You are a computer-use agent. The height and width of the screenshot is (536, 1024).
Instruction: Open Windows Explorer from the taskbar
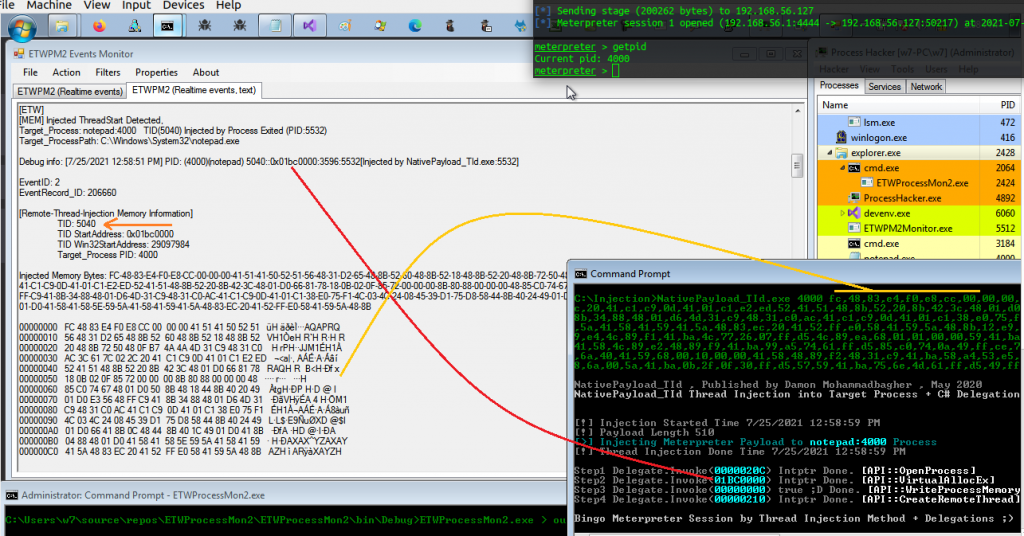click(62, 26)
